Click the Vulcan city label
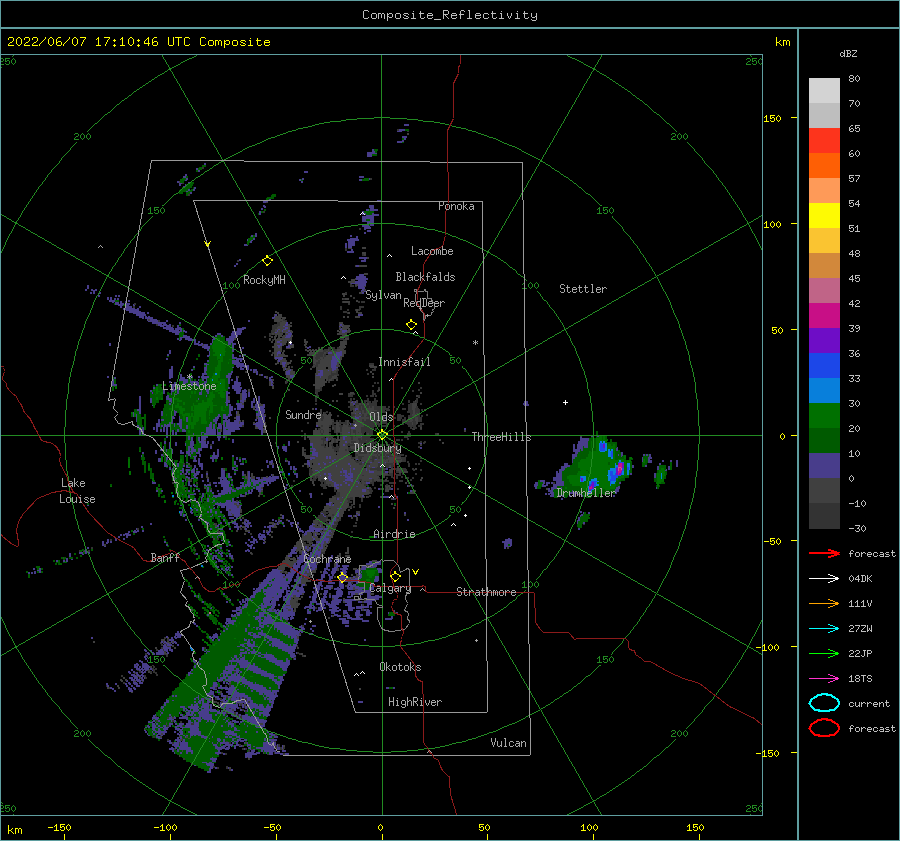900x841 pixels. tap(509, 743)
